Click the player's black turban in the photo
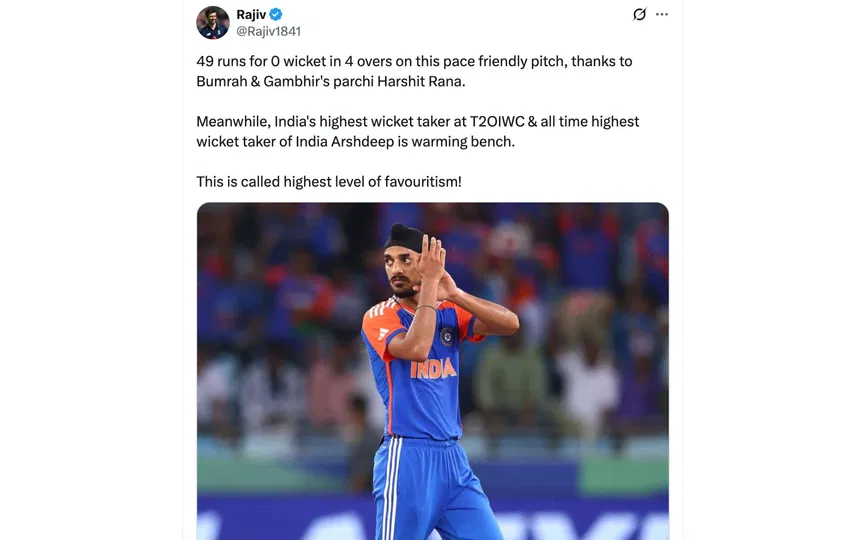 pos(402,238)
